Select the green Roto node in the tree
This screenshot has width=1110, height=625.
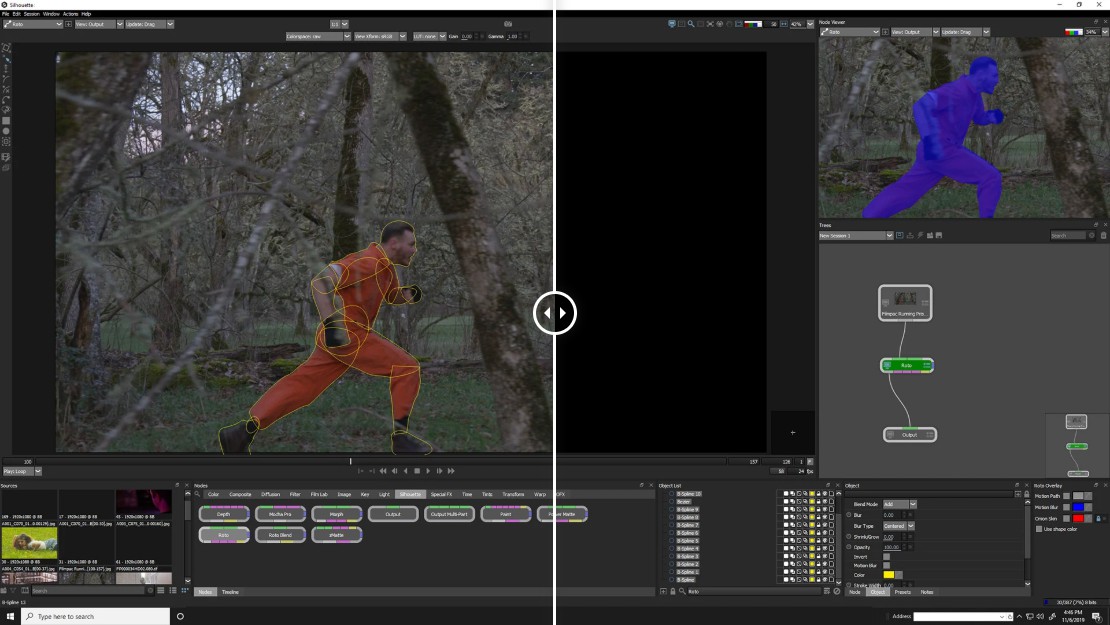907,365
